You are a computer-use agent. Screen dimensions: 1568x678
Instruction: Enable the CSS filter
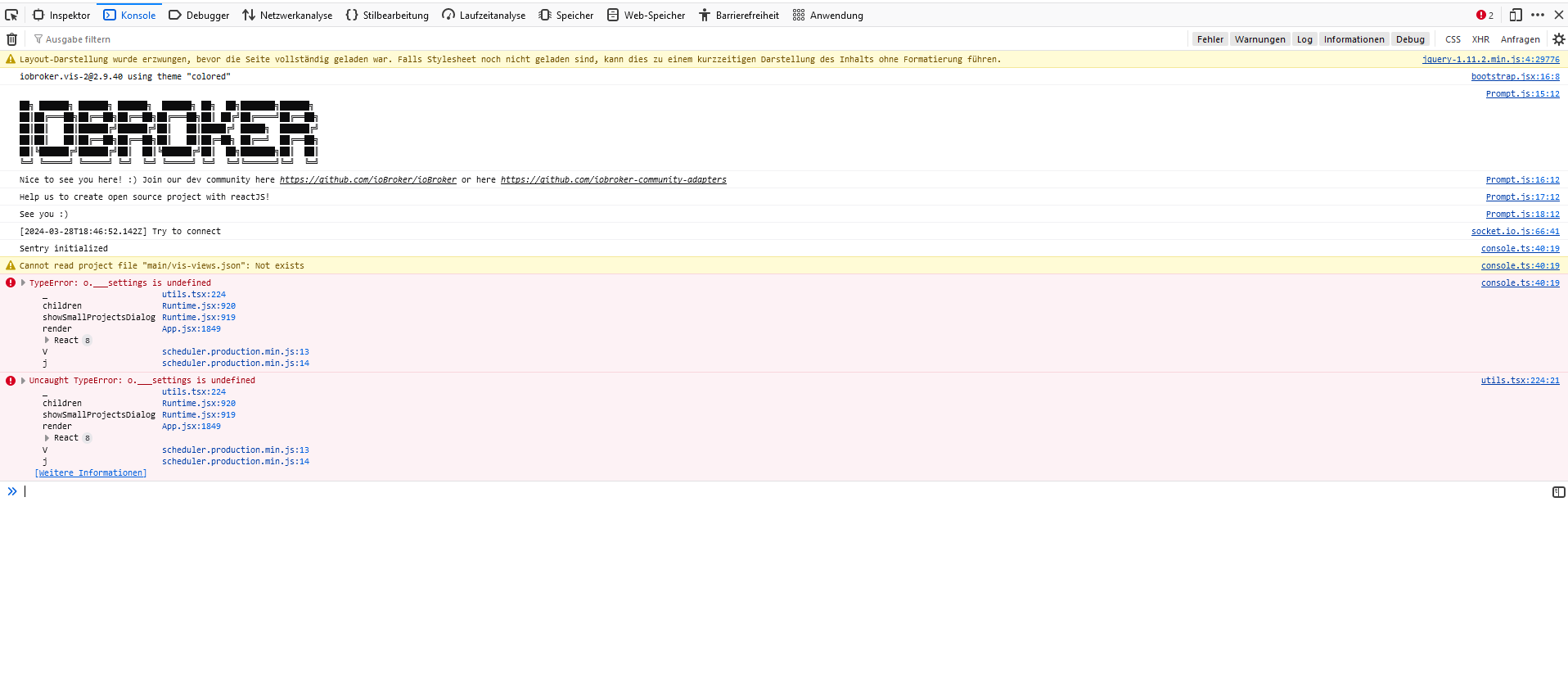(1453, 39)
